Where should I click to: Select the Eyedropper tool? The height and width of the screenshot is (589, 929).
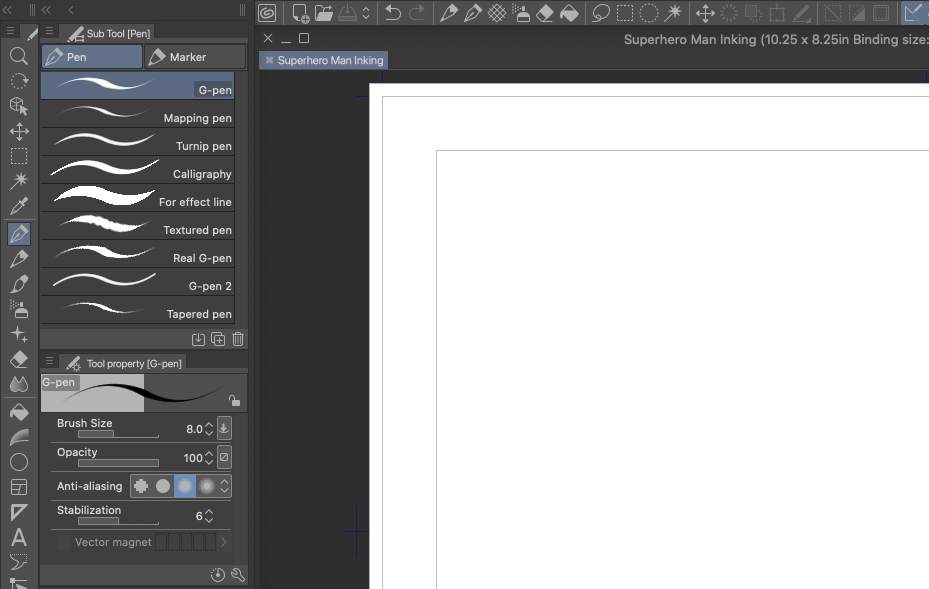coord(19,207)
